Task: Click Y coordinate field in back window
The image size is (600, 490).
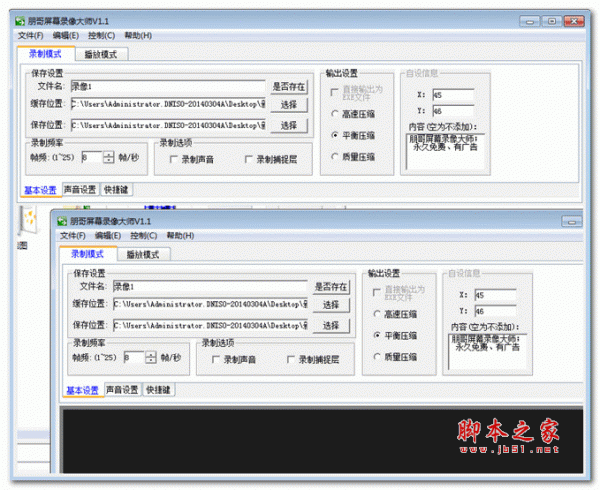Action: [453, 111]
